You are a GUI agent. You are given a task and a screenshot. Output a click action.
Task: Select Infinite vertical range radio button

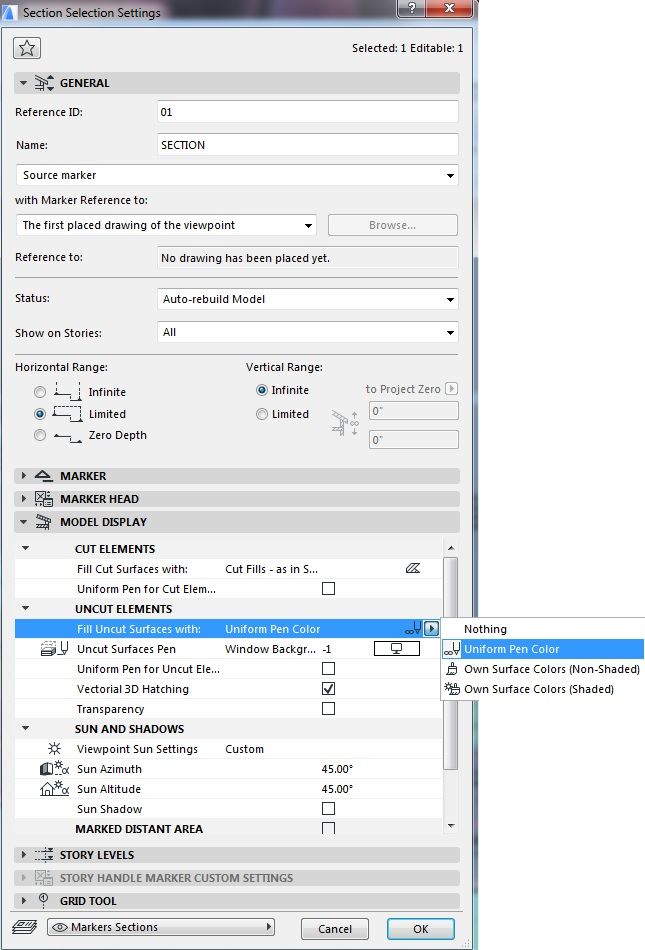262,390
